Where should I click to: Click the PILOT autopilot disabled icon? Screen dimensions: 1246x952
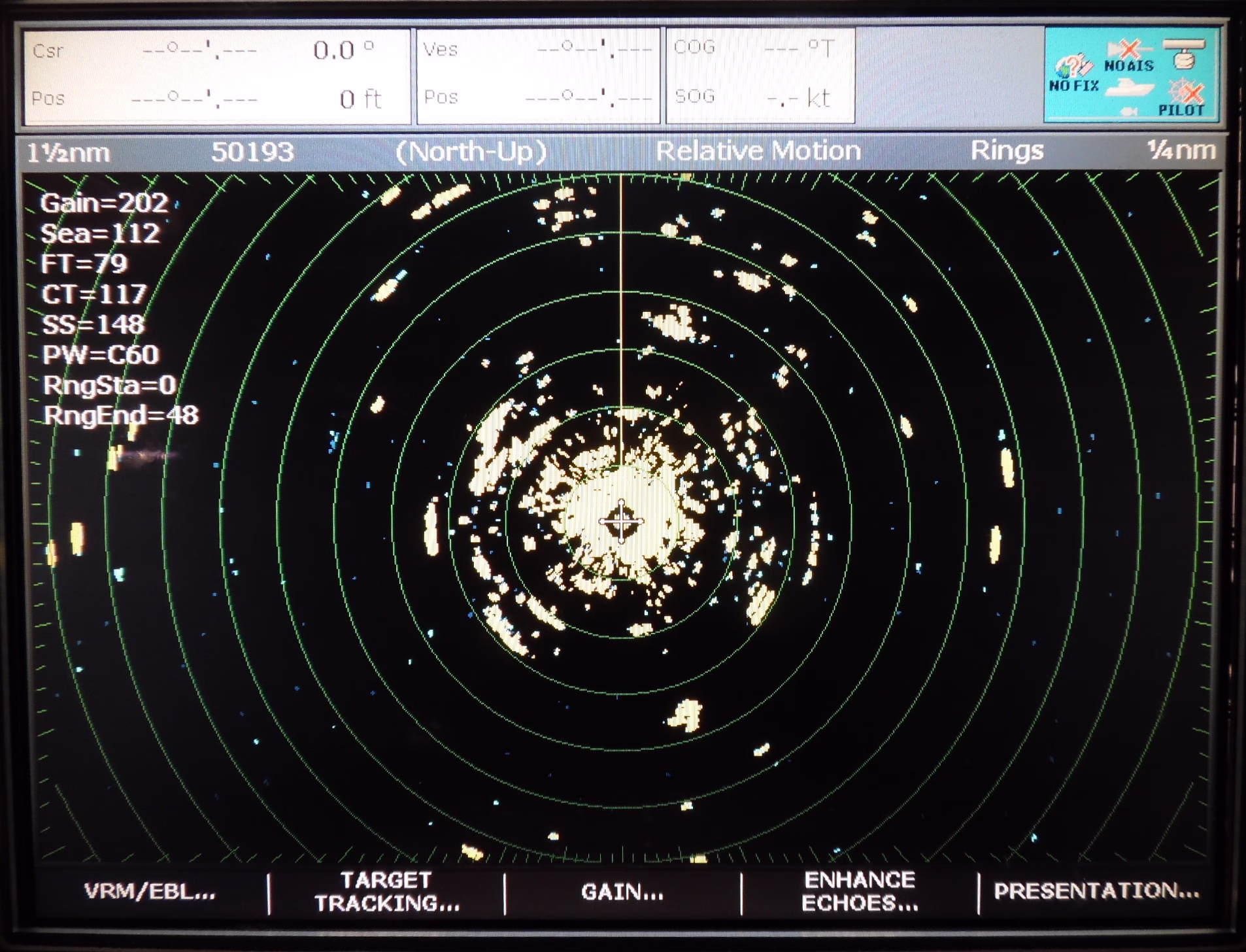tap(1183, 98)
